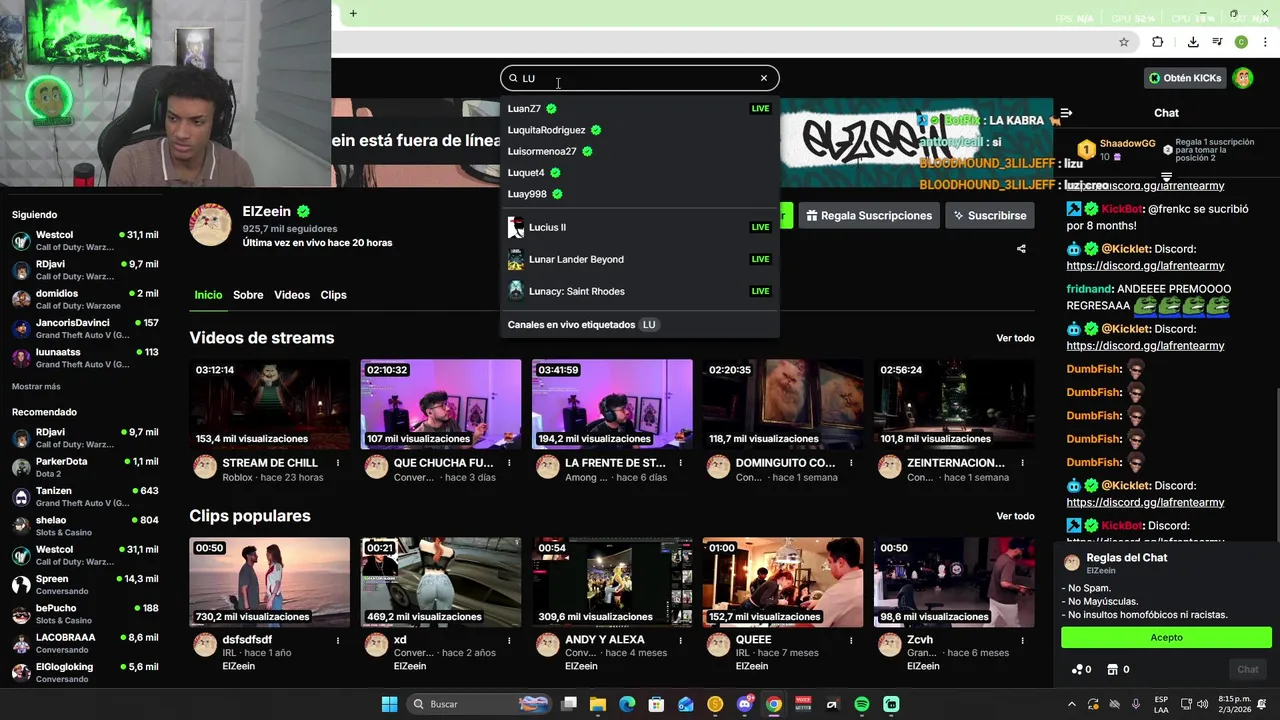
Task: Switch to the Clips tab
Action: [333, 295]
